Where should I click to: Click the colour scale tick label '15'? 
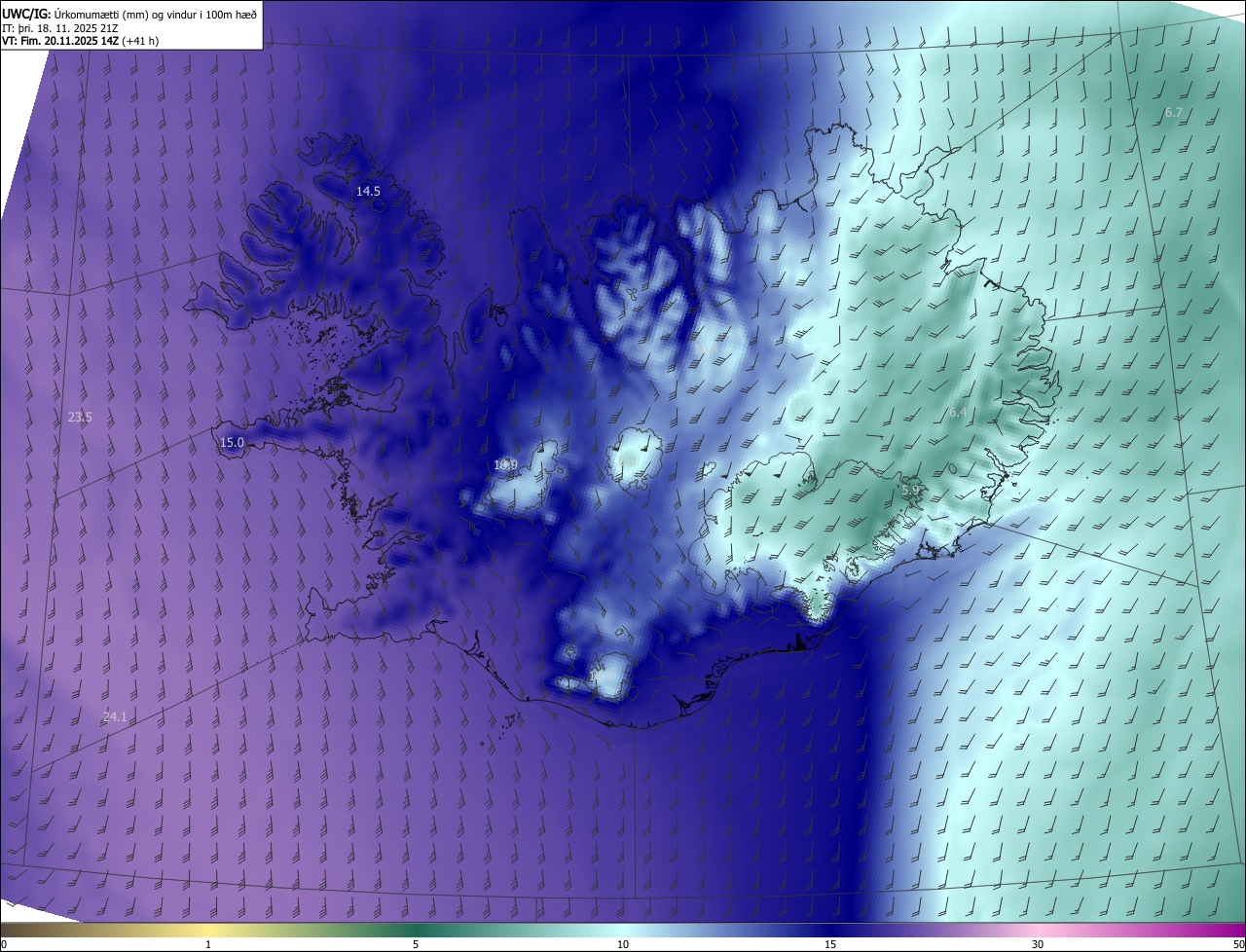coord(830,944)
